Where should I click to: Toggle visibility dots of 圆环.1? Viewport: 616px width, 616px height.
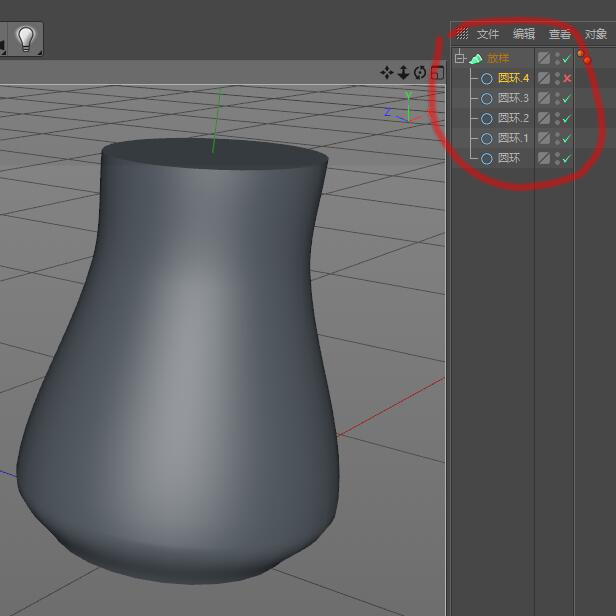click(x=557, y=138)
